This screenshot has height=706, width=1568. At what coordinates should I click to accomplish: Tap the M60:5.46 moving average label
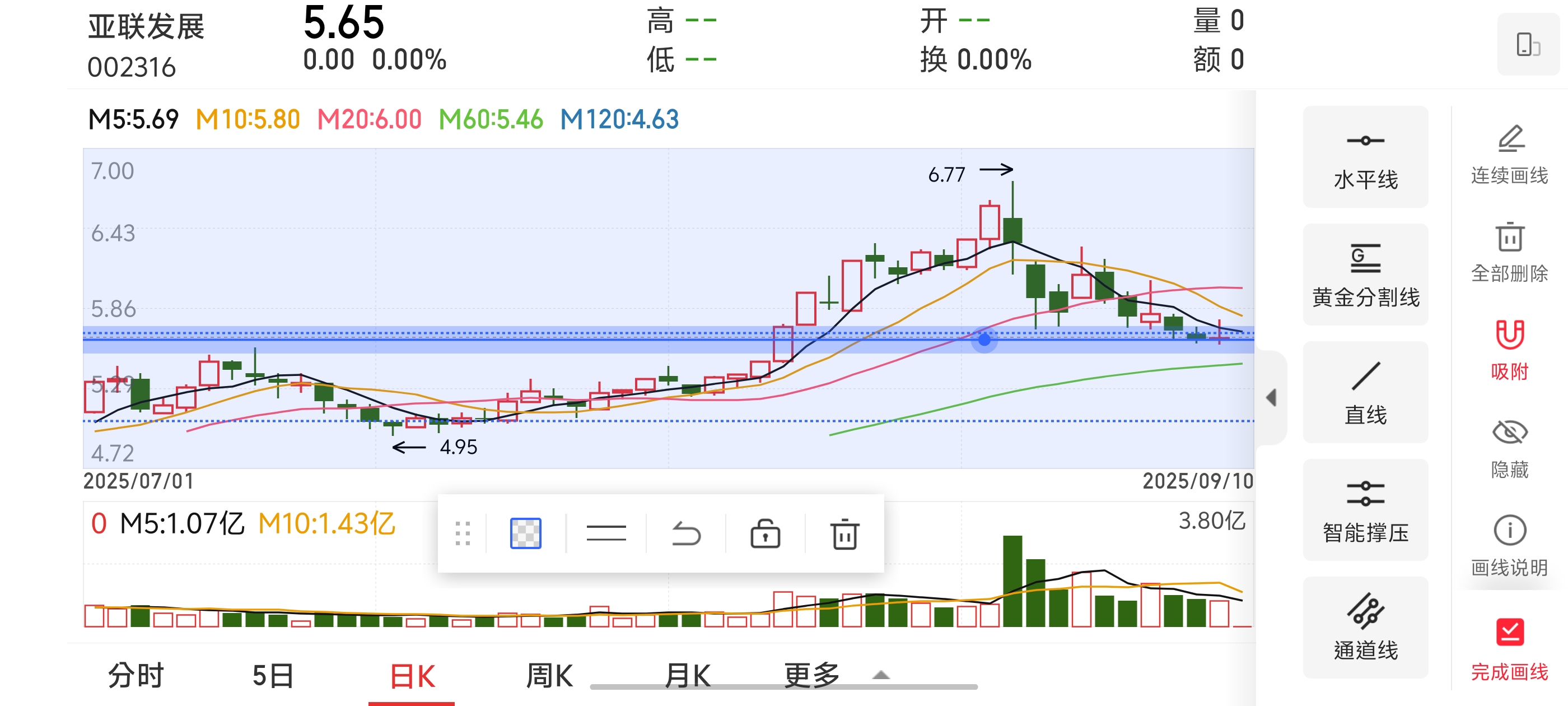[491, 119]
